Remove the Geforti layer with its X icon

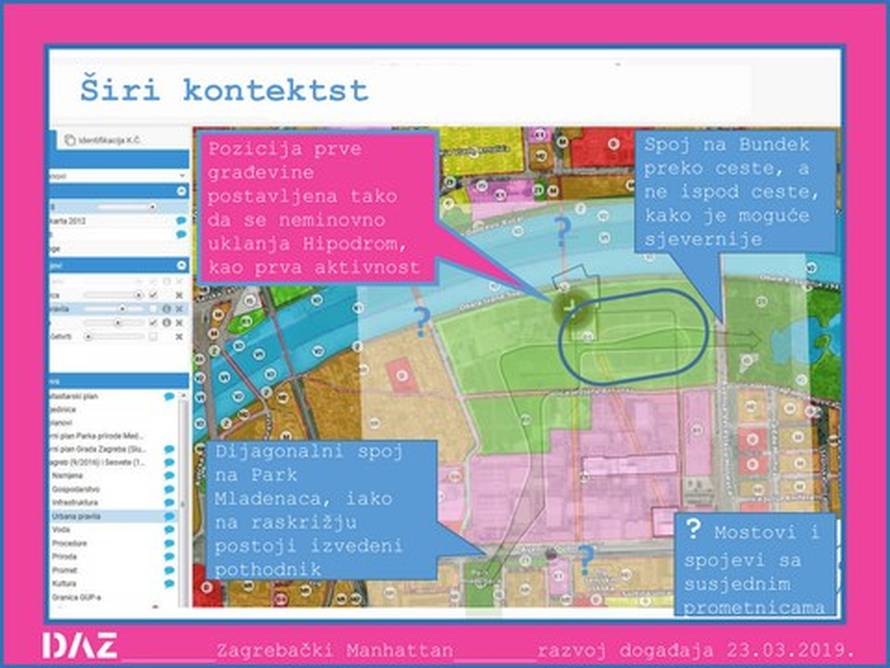180,337
